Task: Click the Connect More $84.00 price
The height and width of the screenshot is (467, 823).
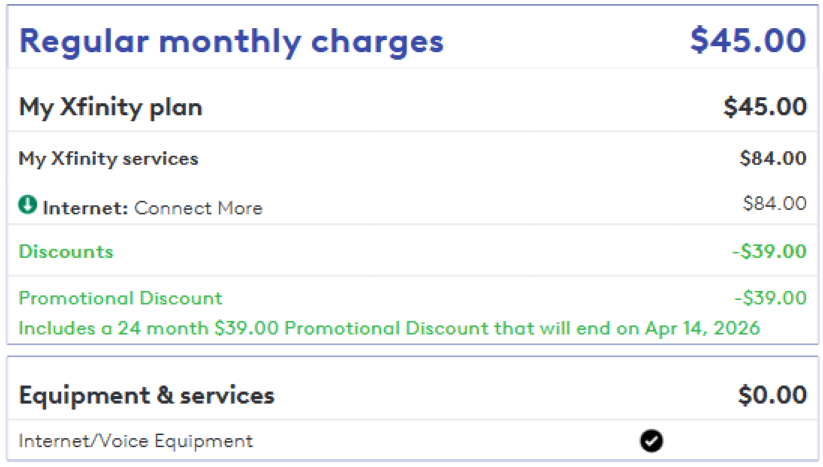Action: coord(775,203)
